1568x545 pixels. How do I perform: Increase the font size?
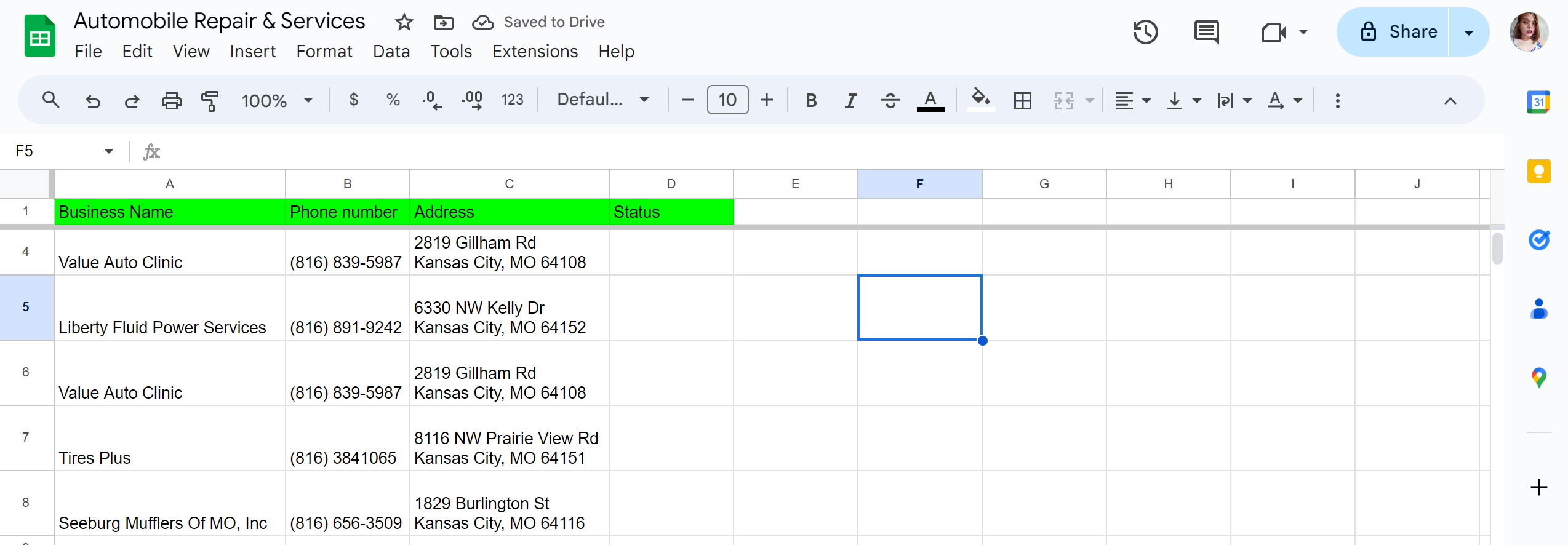pos(767,100)
